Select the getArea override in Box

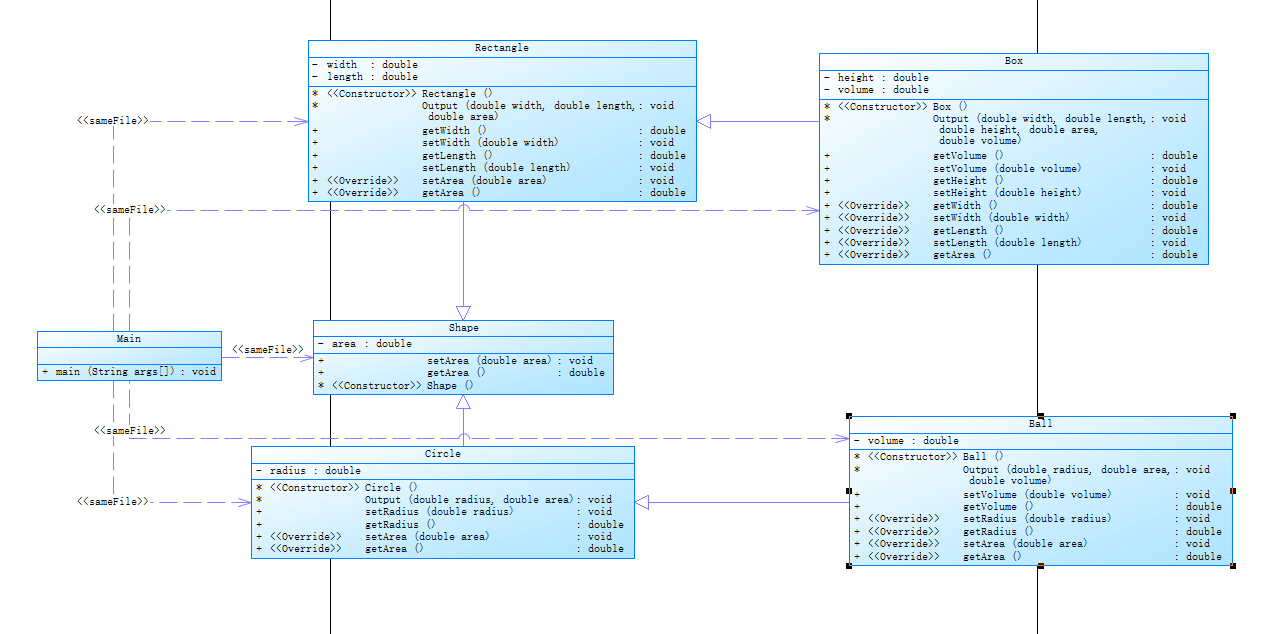(1010, 255)
